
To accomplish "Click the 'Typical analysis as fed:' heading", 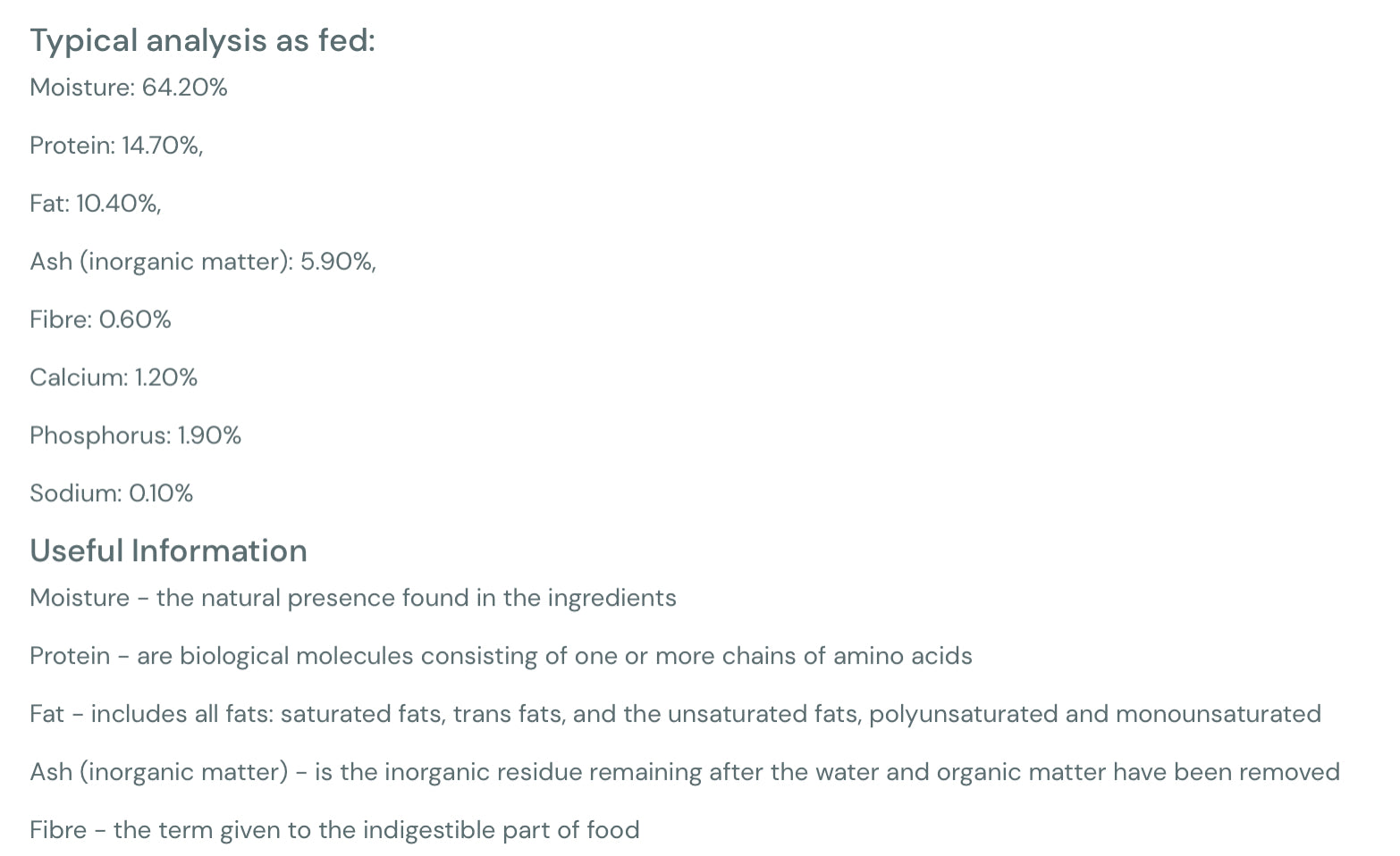I will [x=202, y=41].
